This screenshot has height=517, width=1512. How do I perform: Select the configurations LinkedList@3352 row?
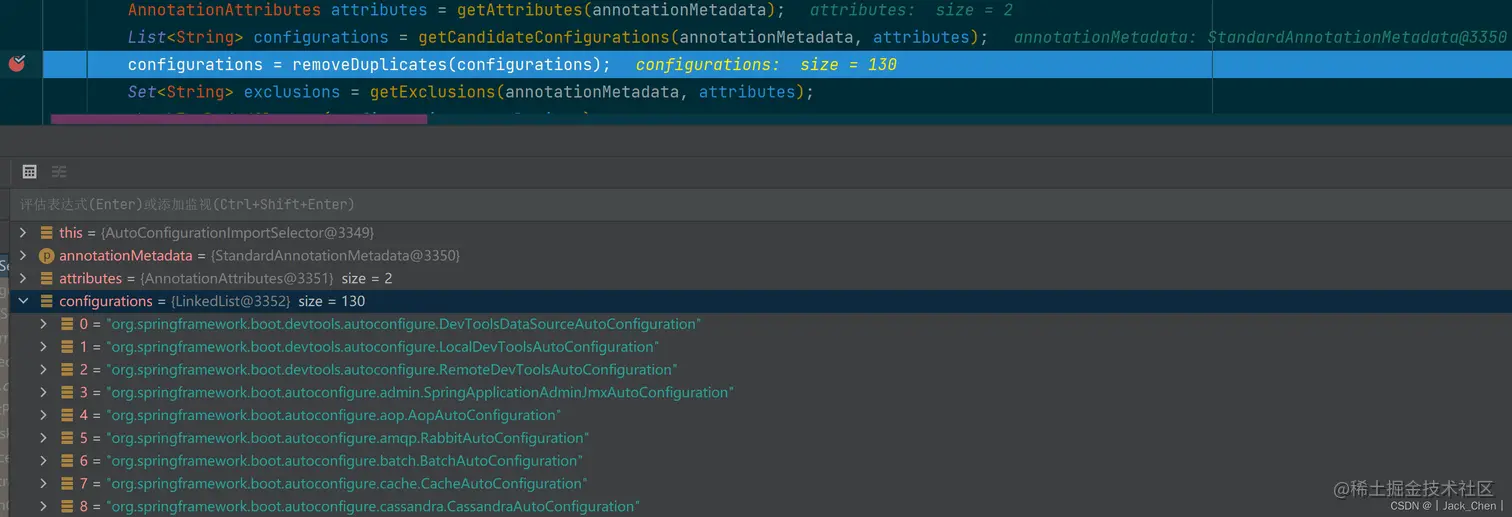[760, 301]
